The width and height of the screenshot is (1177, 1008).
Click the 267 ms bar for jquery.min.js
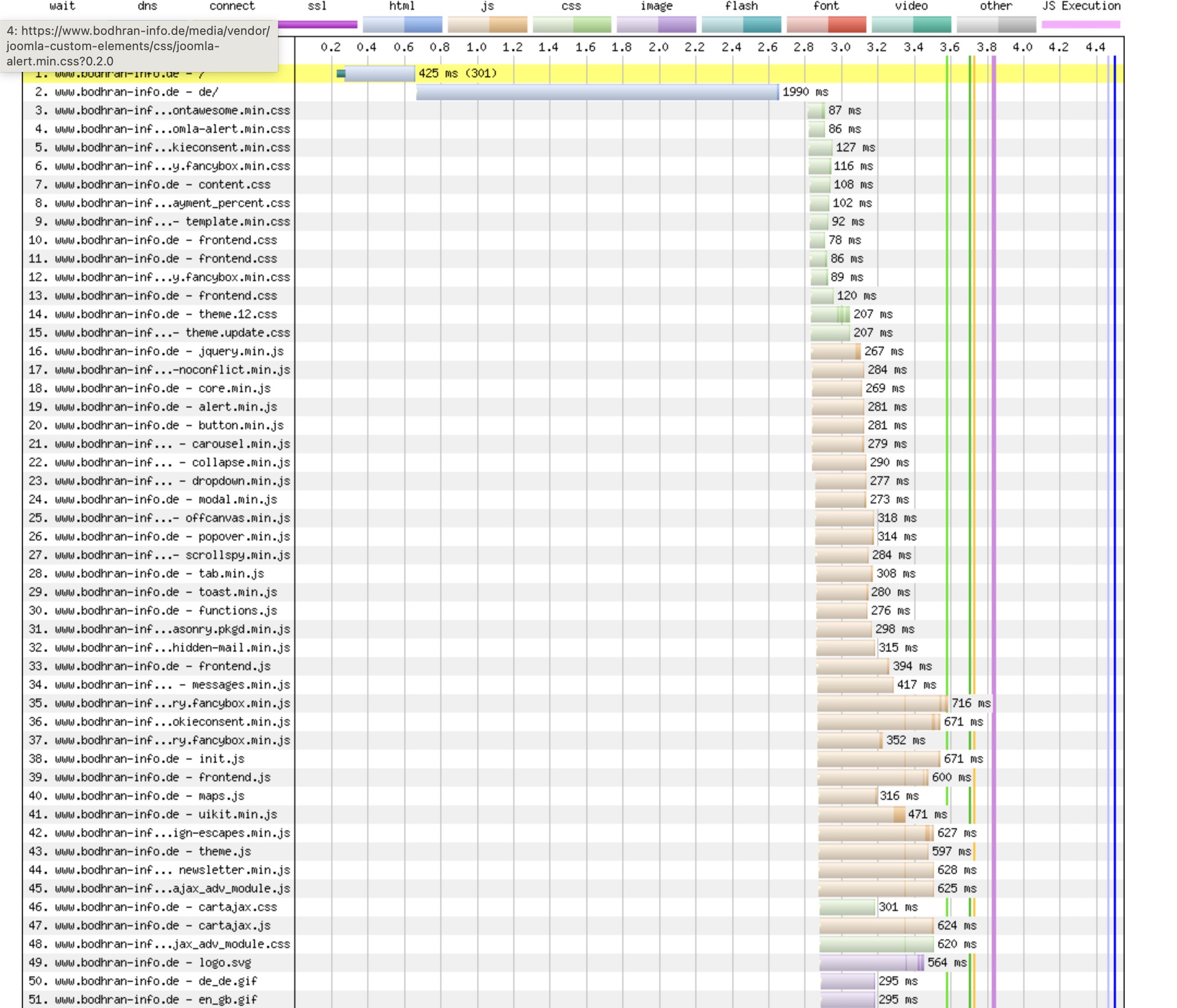(x=835, y=351)
